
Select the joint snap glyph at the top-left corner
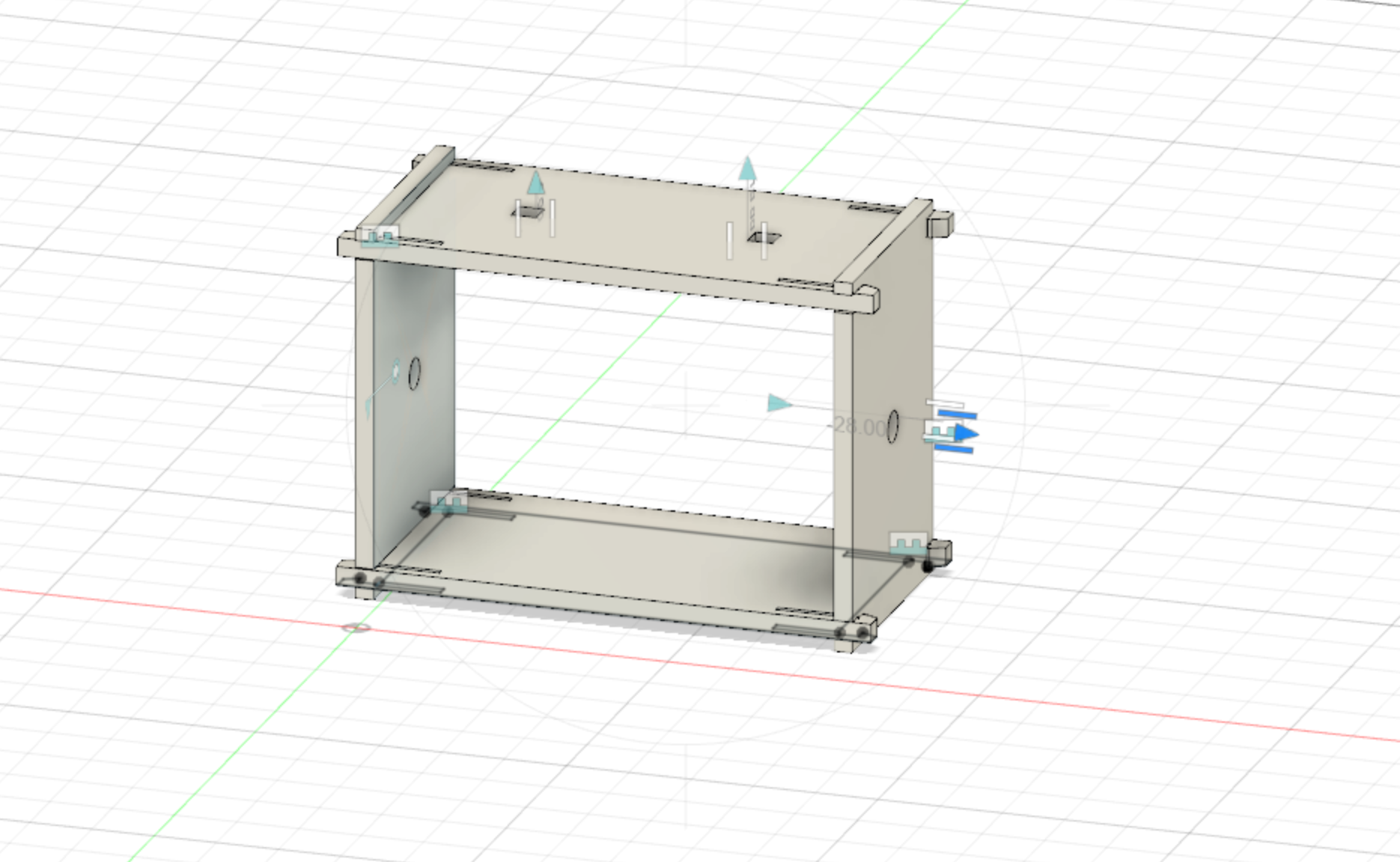(379, 236)
